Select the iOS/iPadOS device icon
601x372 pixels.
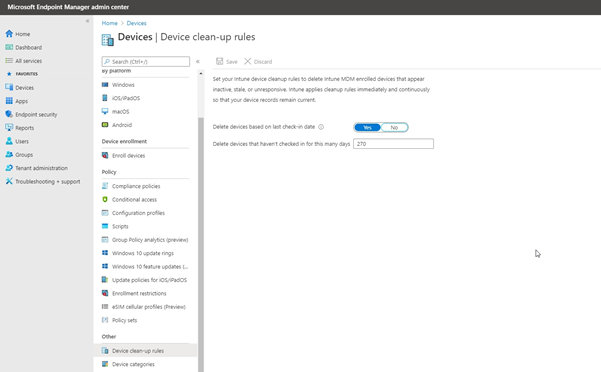click(x=105, y=98)
